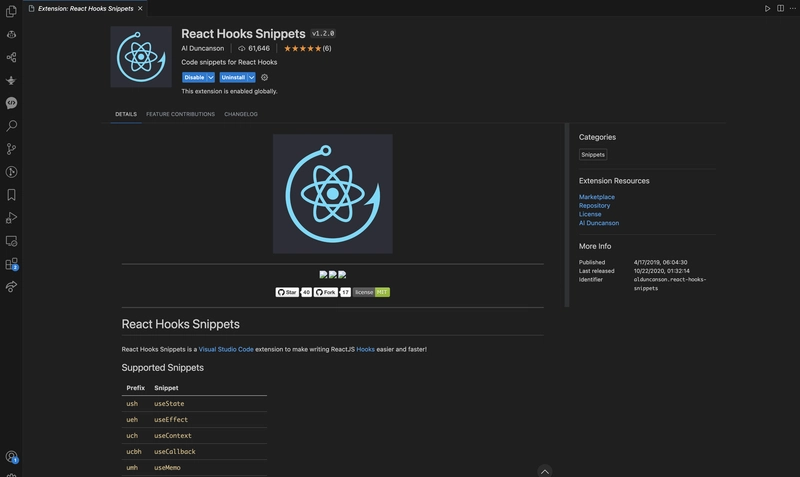This screenshot has width=800, height=477.
Task: Open the Extensions view icon
Action: pos(11,264)
